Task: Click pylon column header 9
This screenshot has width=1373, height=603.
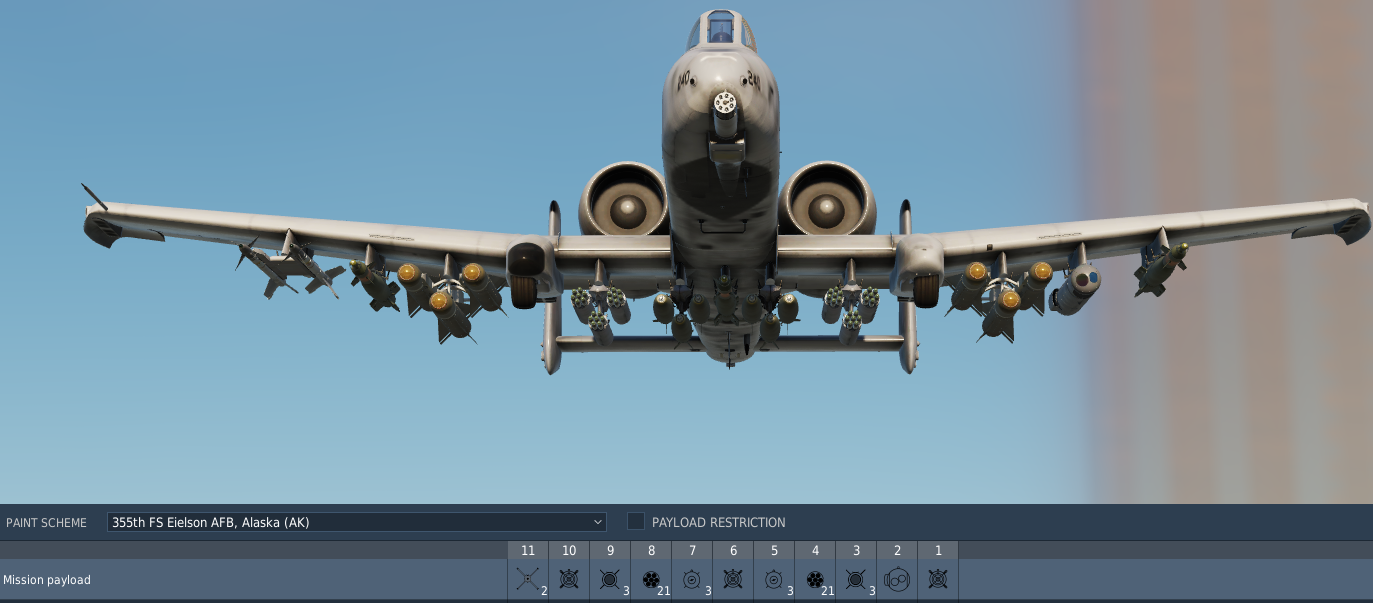Action: [610, 550]
